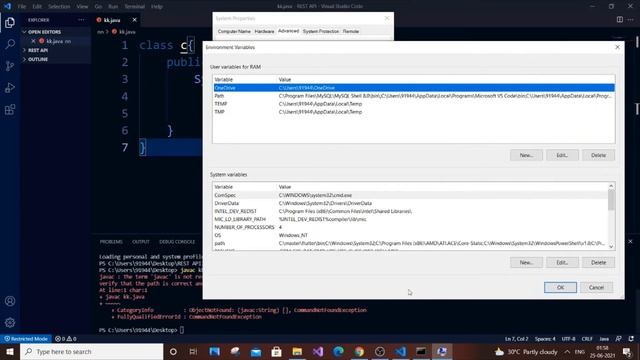Click Delete button under System variables
The width and height of the screenshot is (640, 360).
point(598,262)
